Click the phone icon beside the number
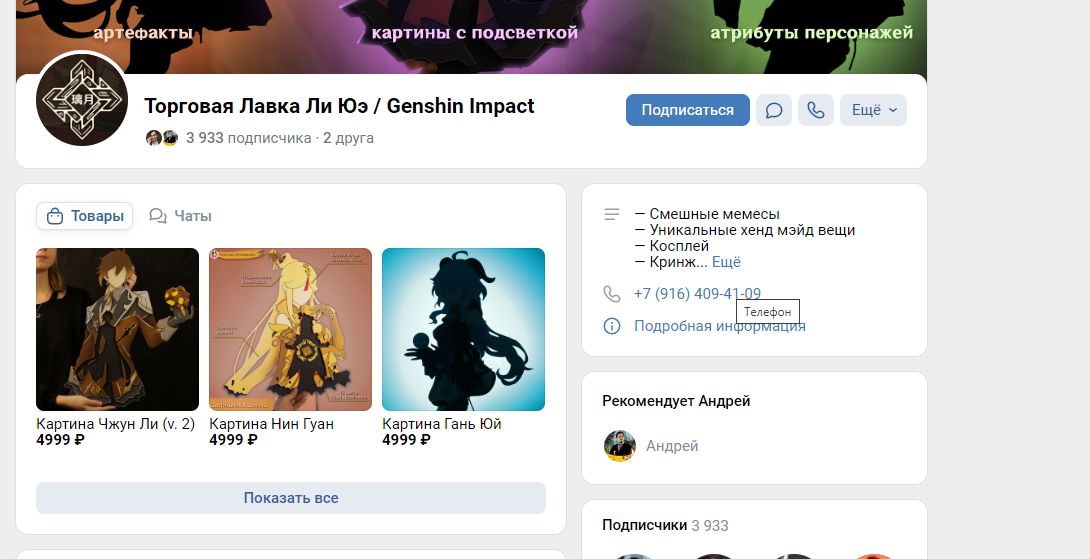This screenshot has width=1090, height=559. point(612,294)
